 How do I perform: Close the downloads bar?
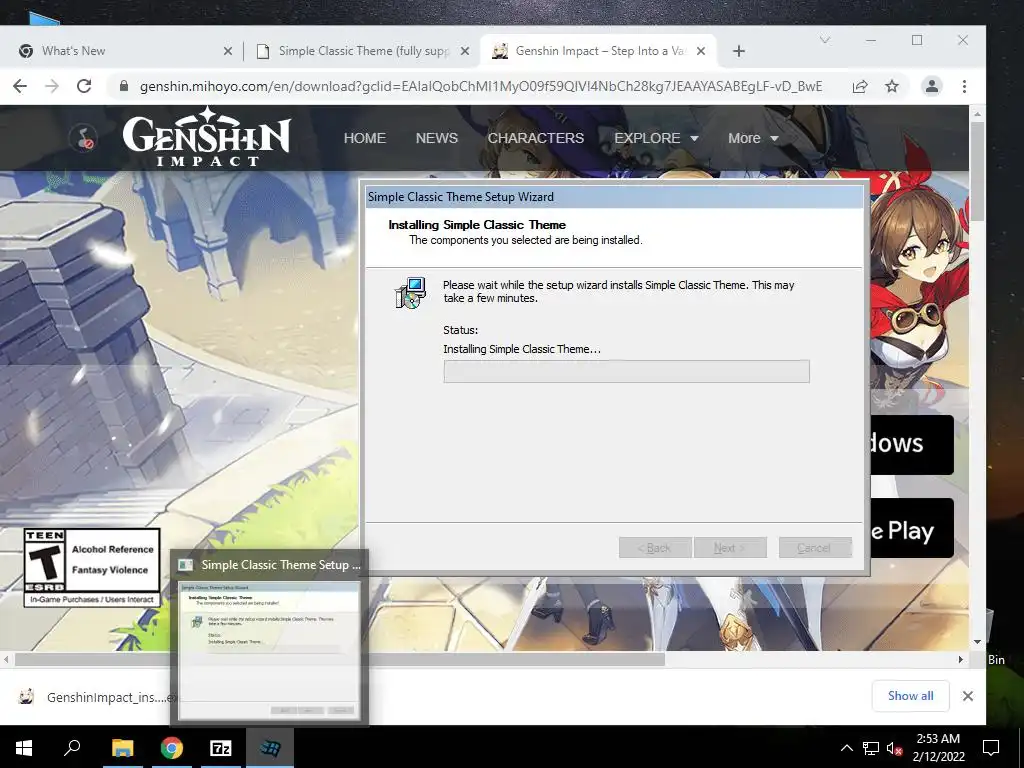click(x=968, y=696)
